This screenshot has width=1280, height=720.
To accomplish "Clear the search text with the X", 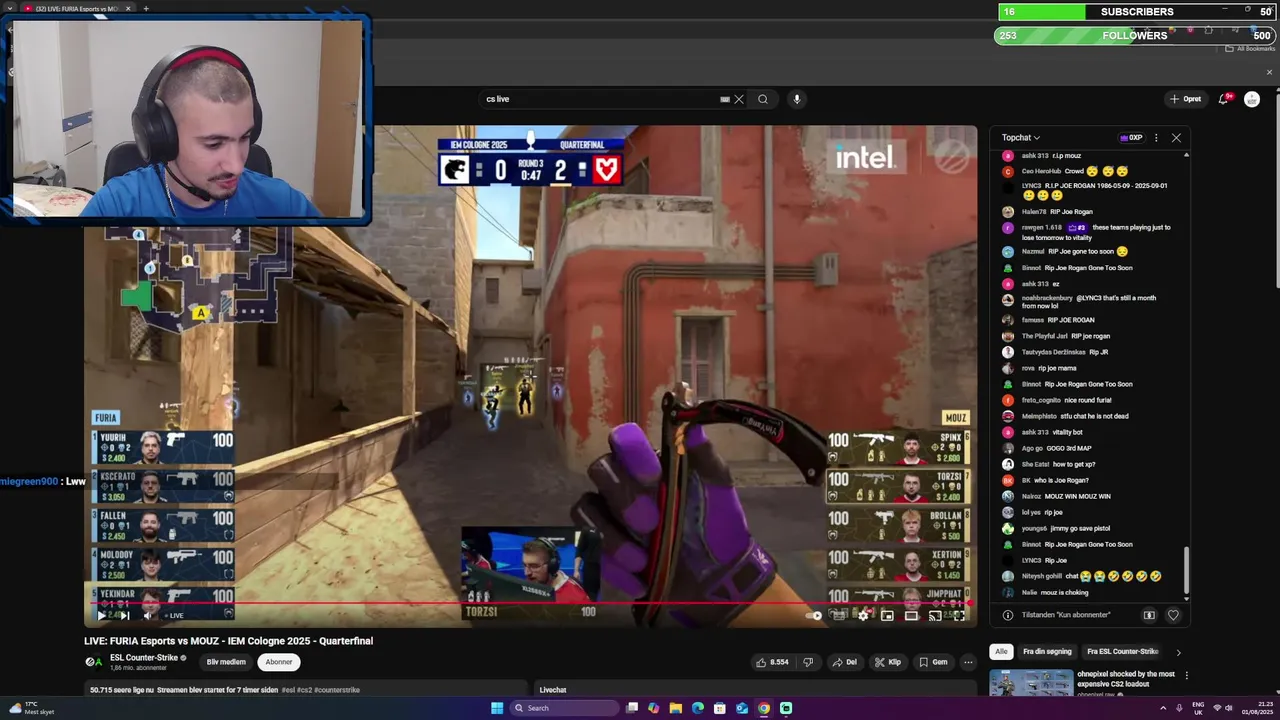I will pyautogui.click(x=739, y=99).
